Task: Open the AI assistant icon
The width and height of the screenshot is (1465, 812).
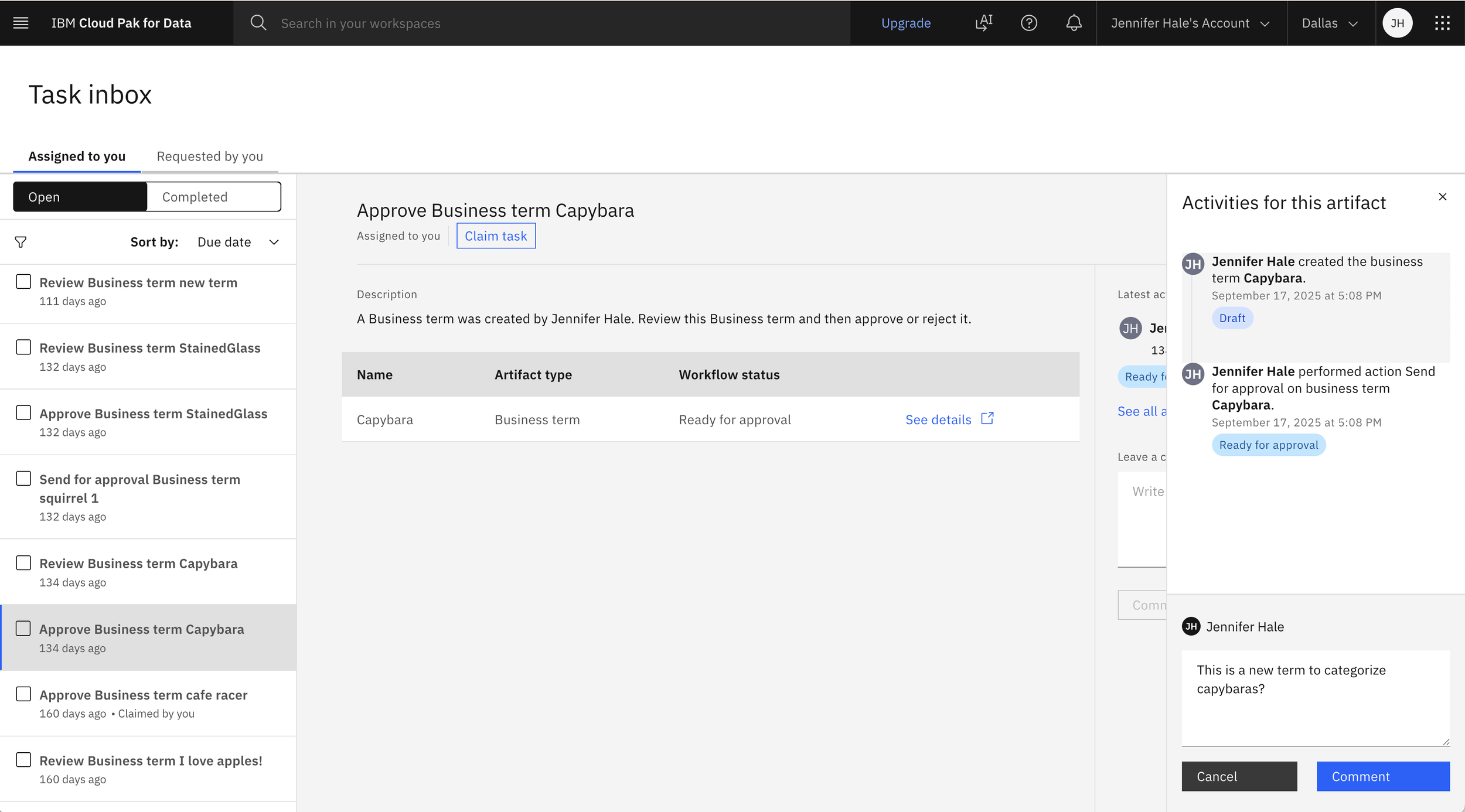Action: tap(983, 23)
